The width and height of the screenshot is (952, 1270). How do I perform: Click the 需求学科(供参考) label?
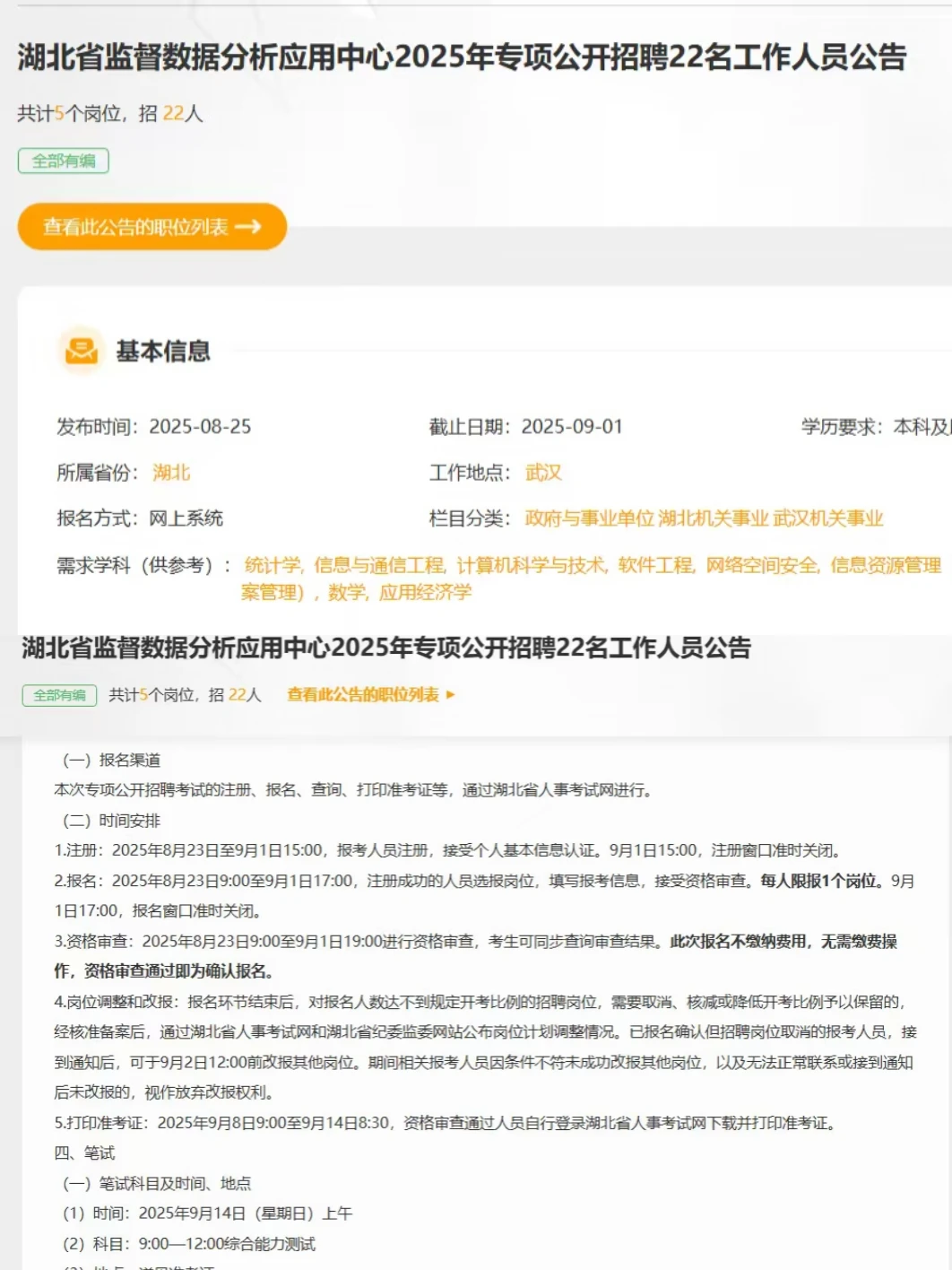(143, 565)
